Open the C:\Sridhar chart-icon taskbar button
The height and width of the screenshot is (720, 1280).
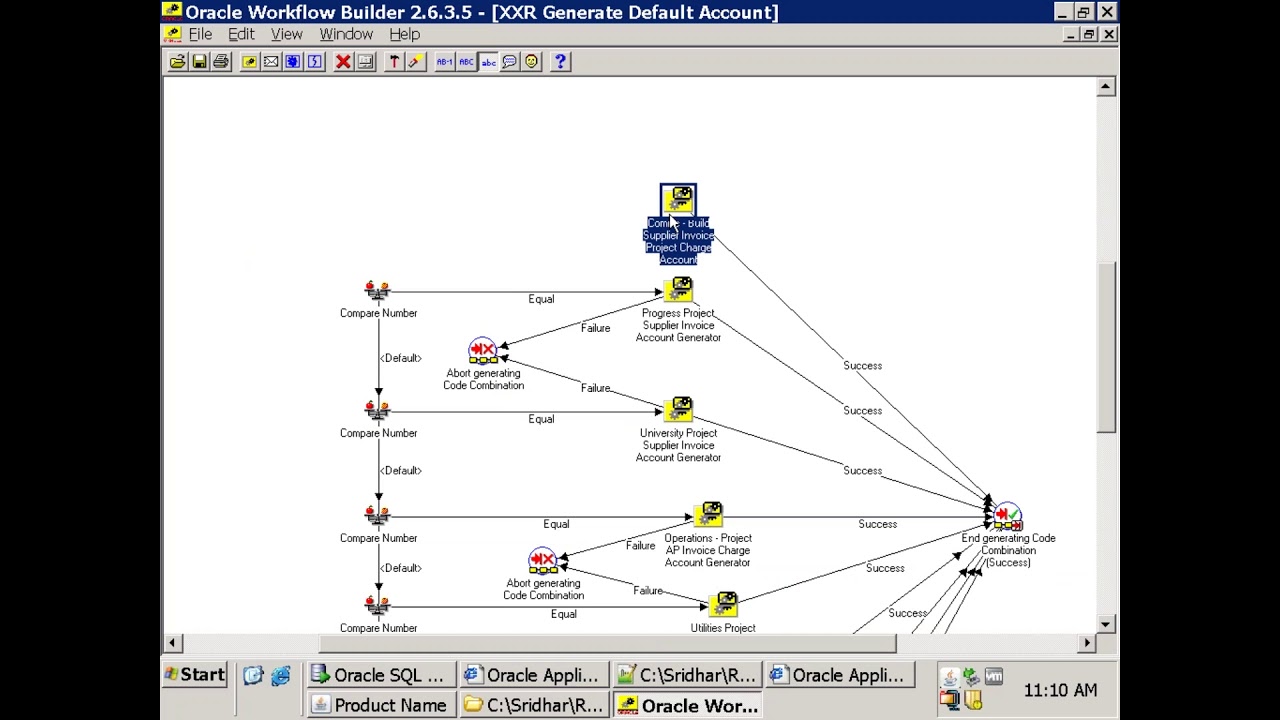(x=687, y=675)
